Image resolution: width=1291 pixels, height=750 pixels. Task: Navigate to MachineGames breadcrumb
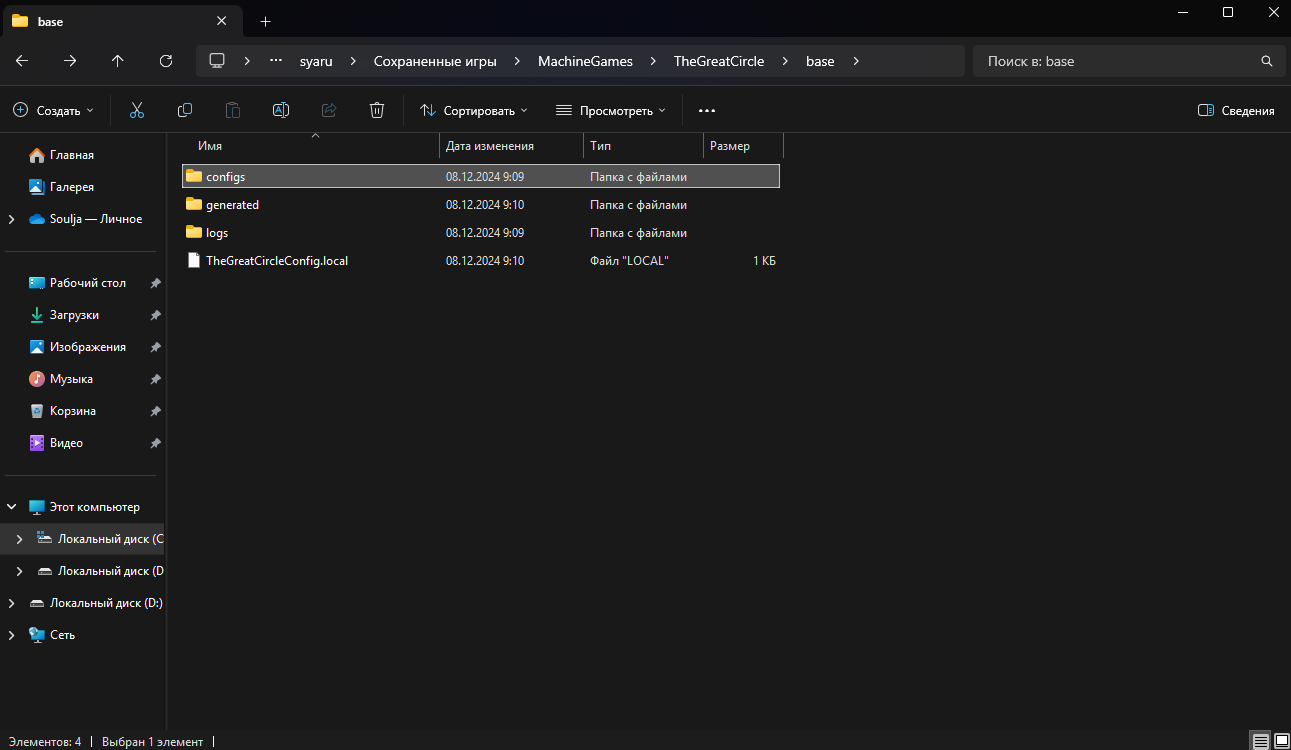pyautogui.click(x=585, y=61)
